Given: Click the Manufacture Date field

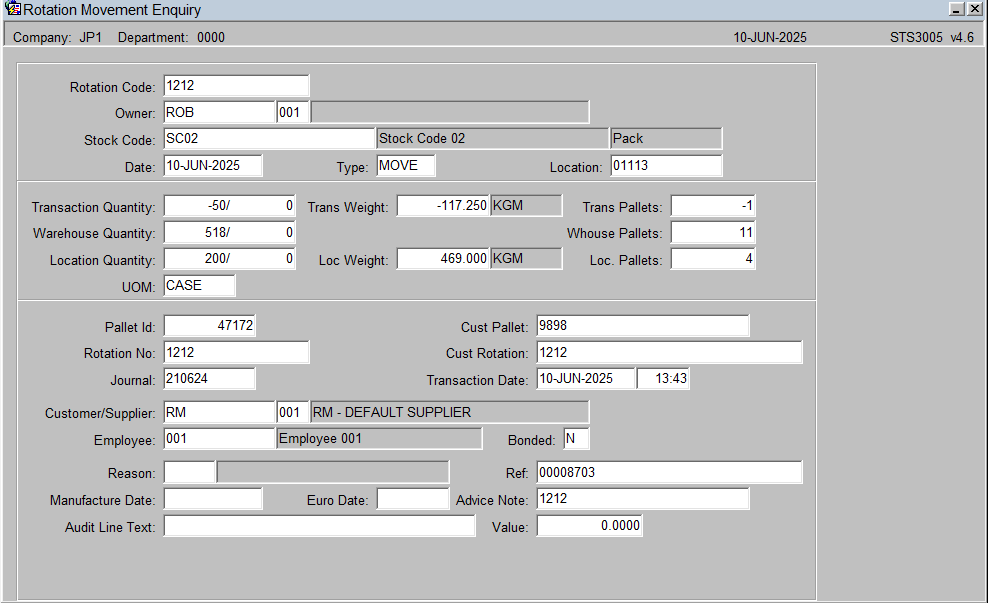Looking at the screenshot, I should pos(213,499).
